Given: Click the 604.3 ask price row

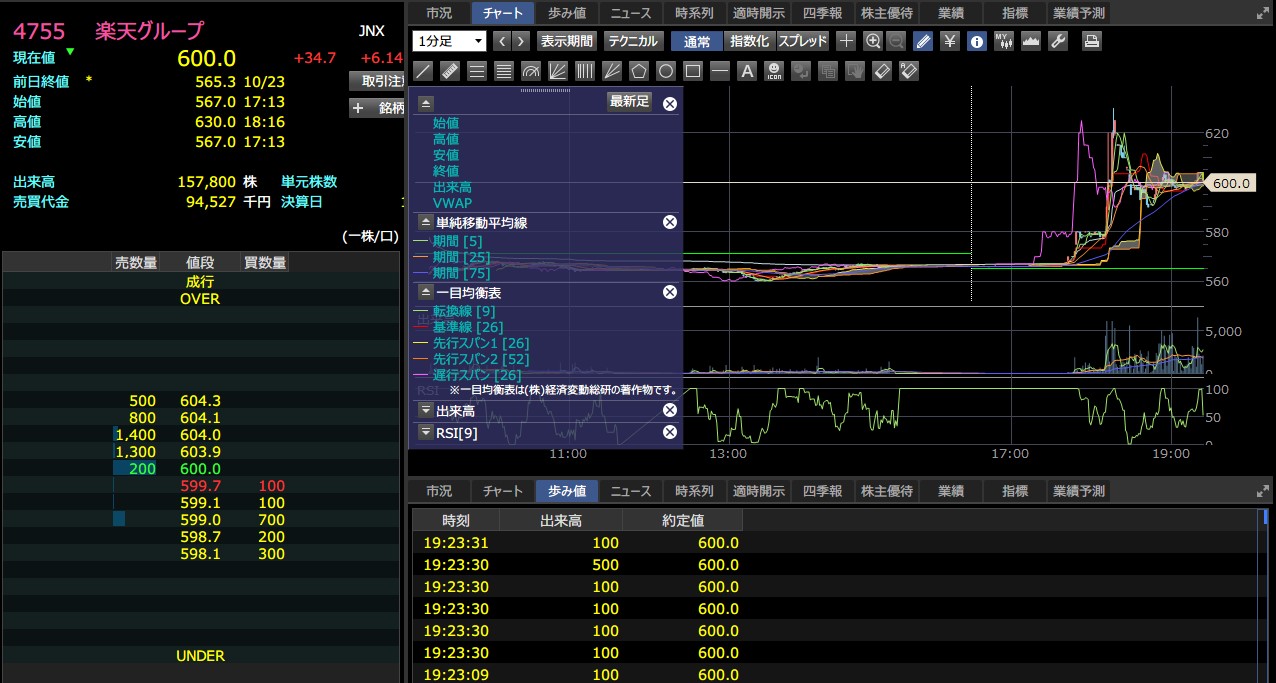Looking at the screenshot, I should (200, 400).
